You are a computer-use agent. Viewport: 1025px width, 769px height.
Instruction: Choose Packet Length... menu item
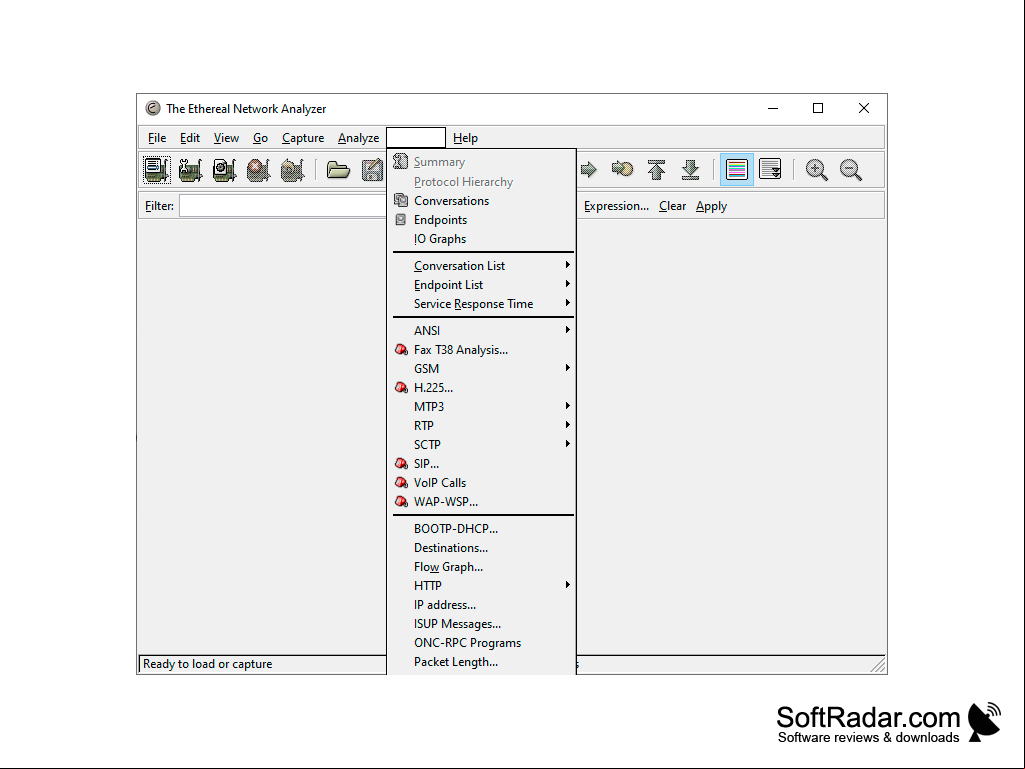pos(483,661)
